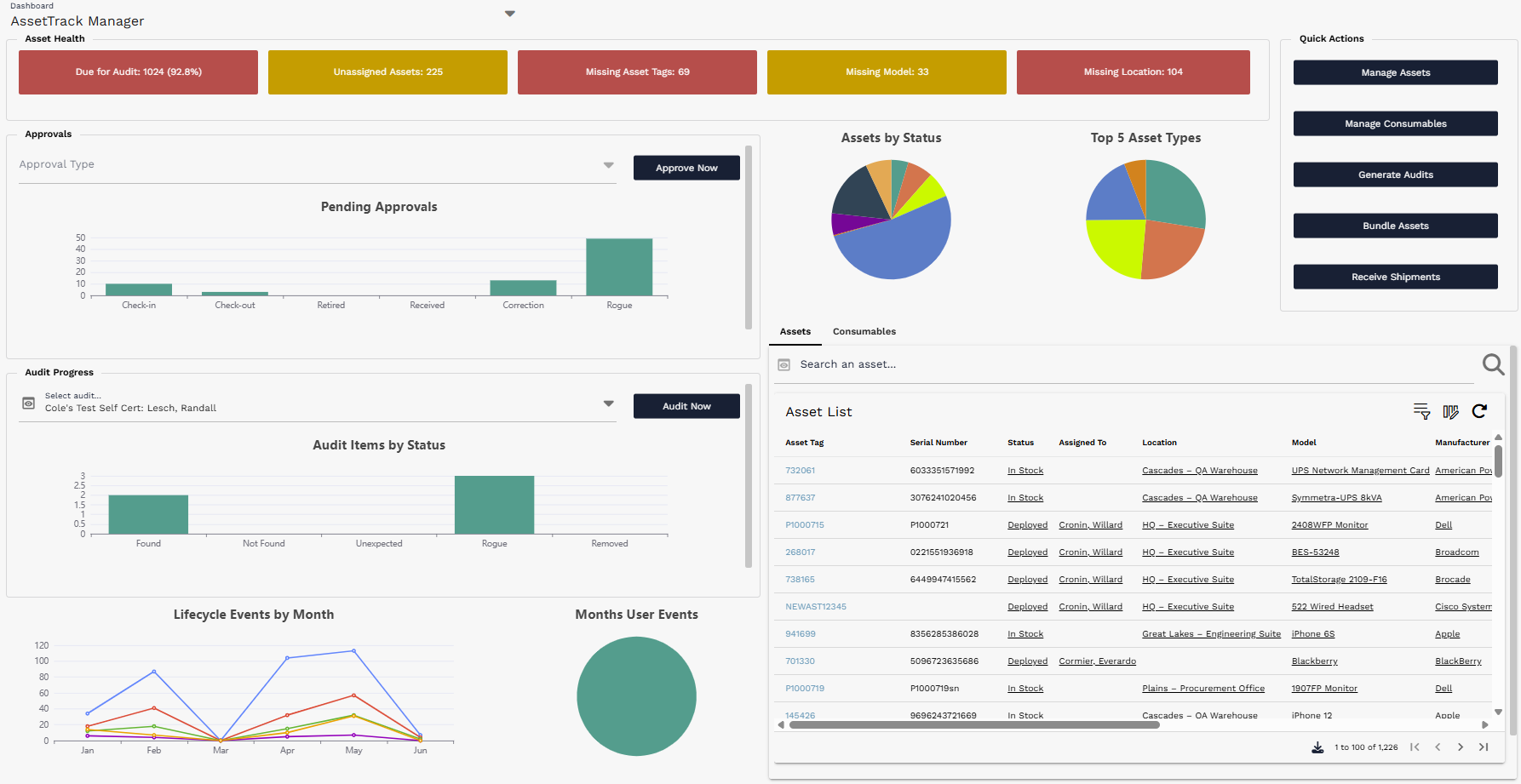Click the Approvals panel vertical scrollbar
Image resolution: width=1521 pixels, height=784 pixels.
(x=749, y=237)
